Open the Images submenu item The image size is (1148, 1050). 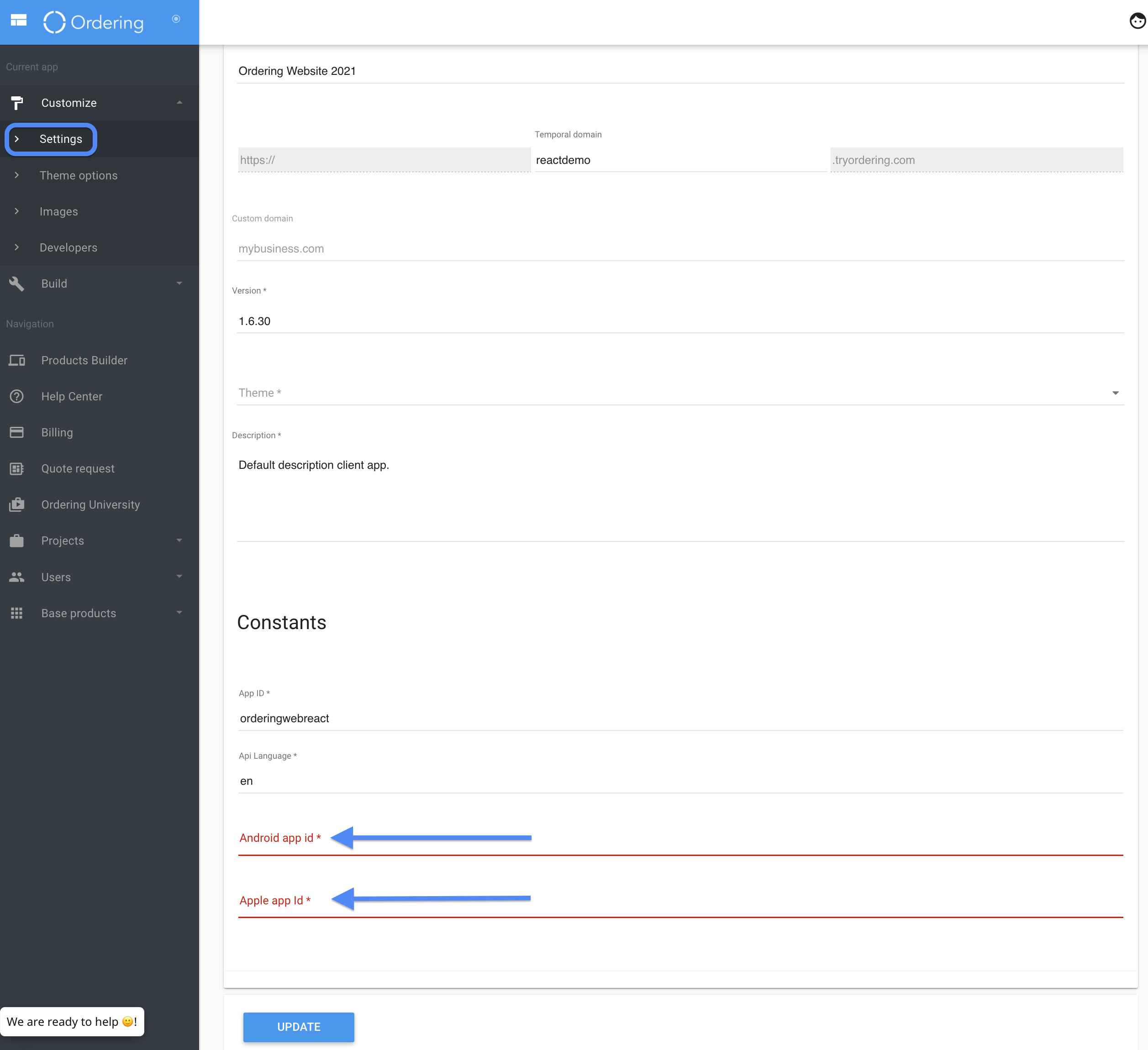pos(58,211)
